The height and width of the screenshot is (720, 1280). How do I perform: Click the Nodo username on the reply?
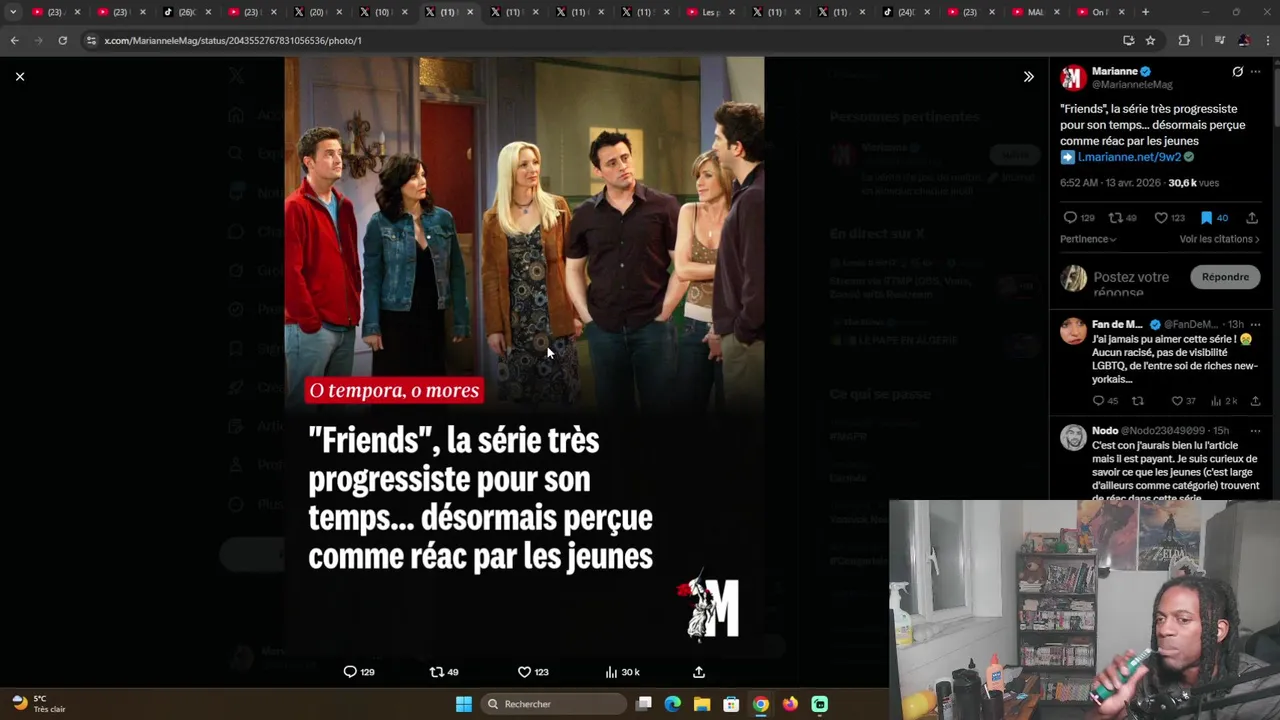(x=1105, y=431)
